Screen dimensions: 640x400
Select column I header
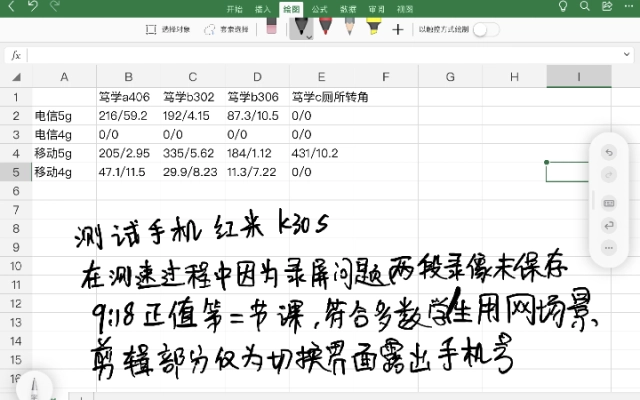tap(579, 77)
